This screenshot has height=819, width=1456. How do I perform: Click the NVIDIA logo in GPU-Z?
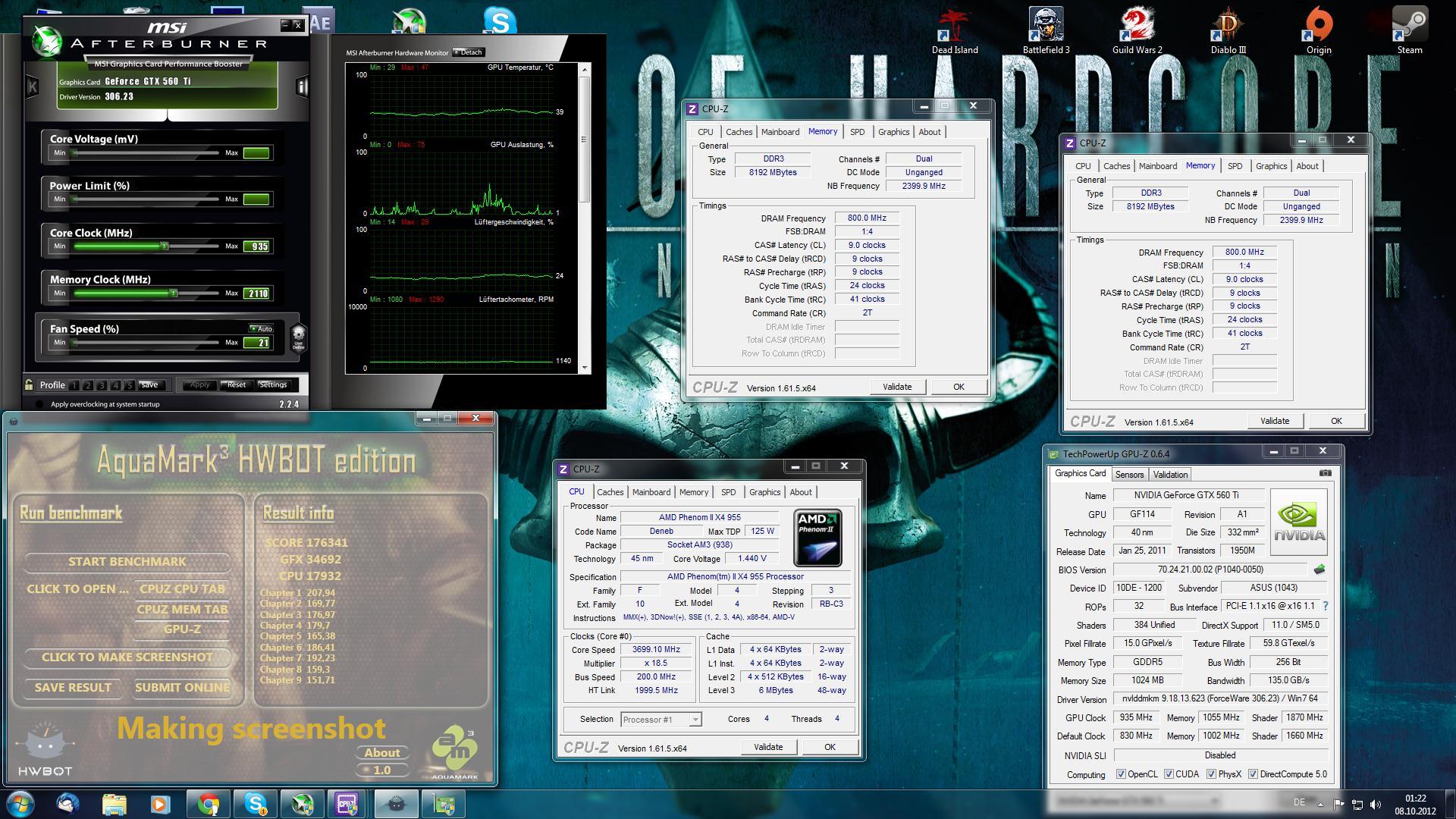point(1299,522)
